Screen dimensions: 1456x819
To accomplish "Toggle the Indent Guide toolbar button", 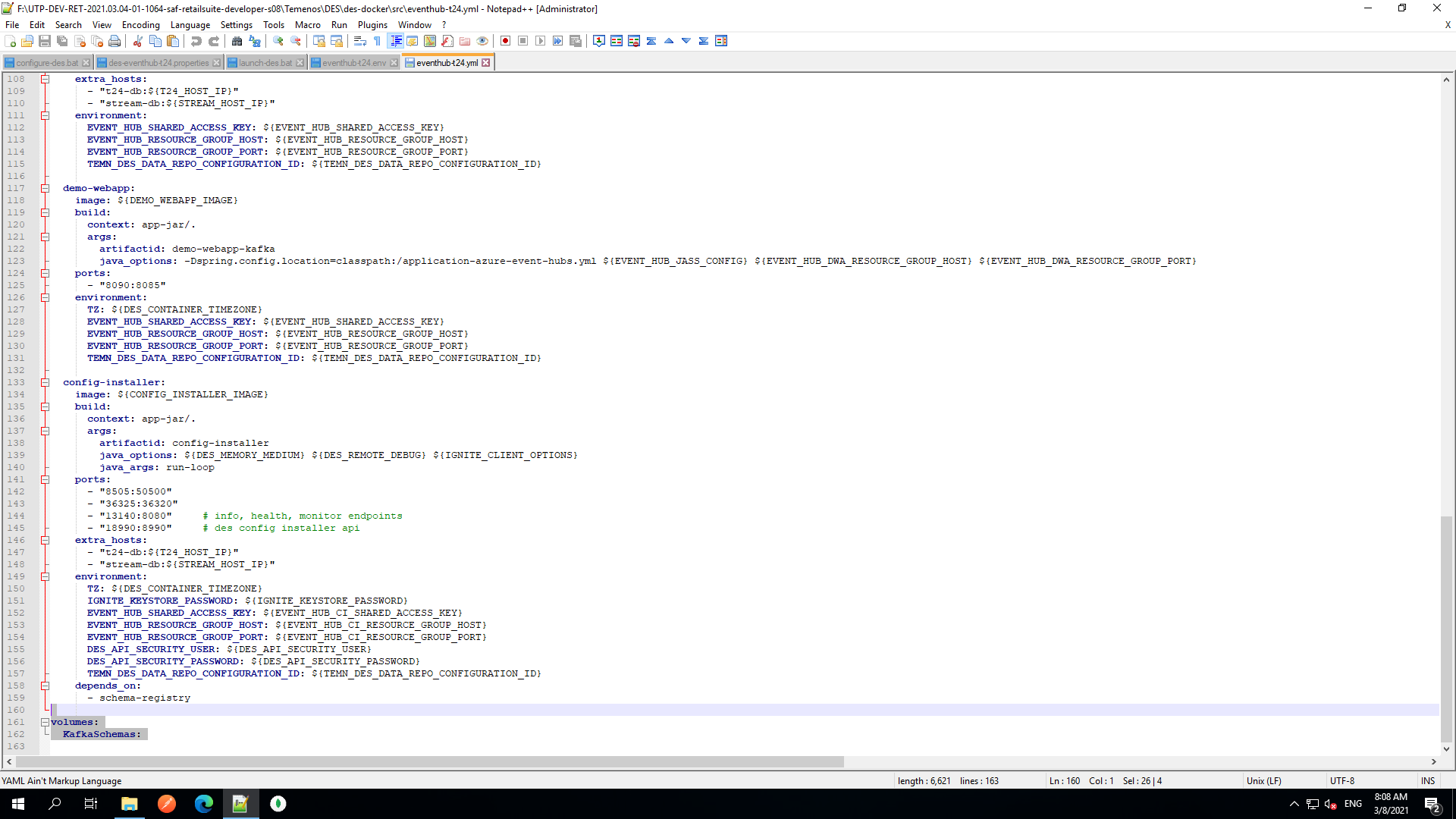I will (395, 41).
